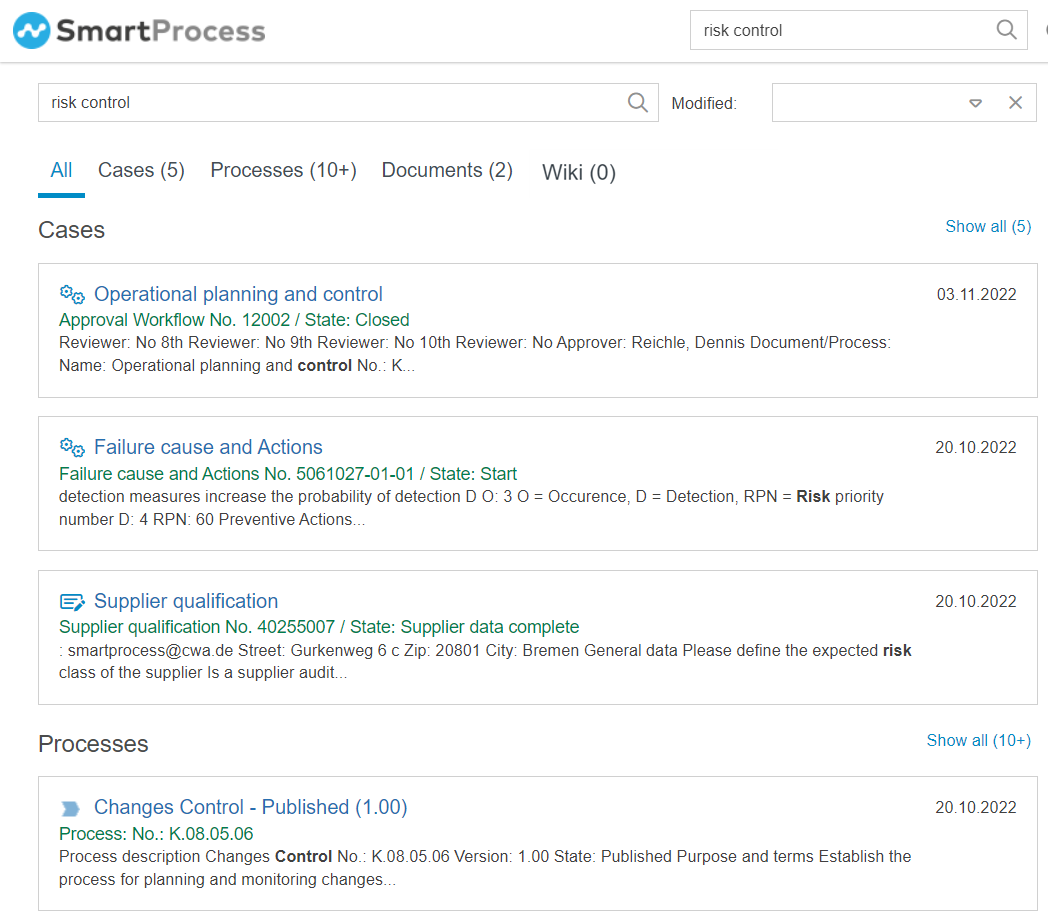
Task: Switch to the Cases (5) tab
Action: [x=141, y=171]
